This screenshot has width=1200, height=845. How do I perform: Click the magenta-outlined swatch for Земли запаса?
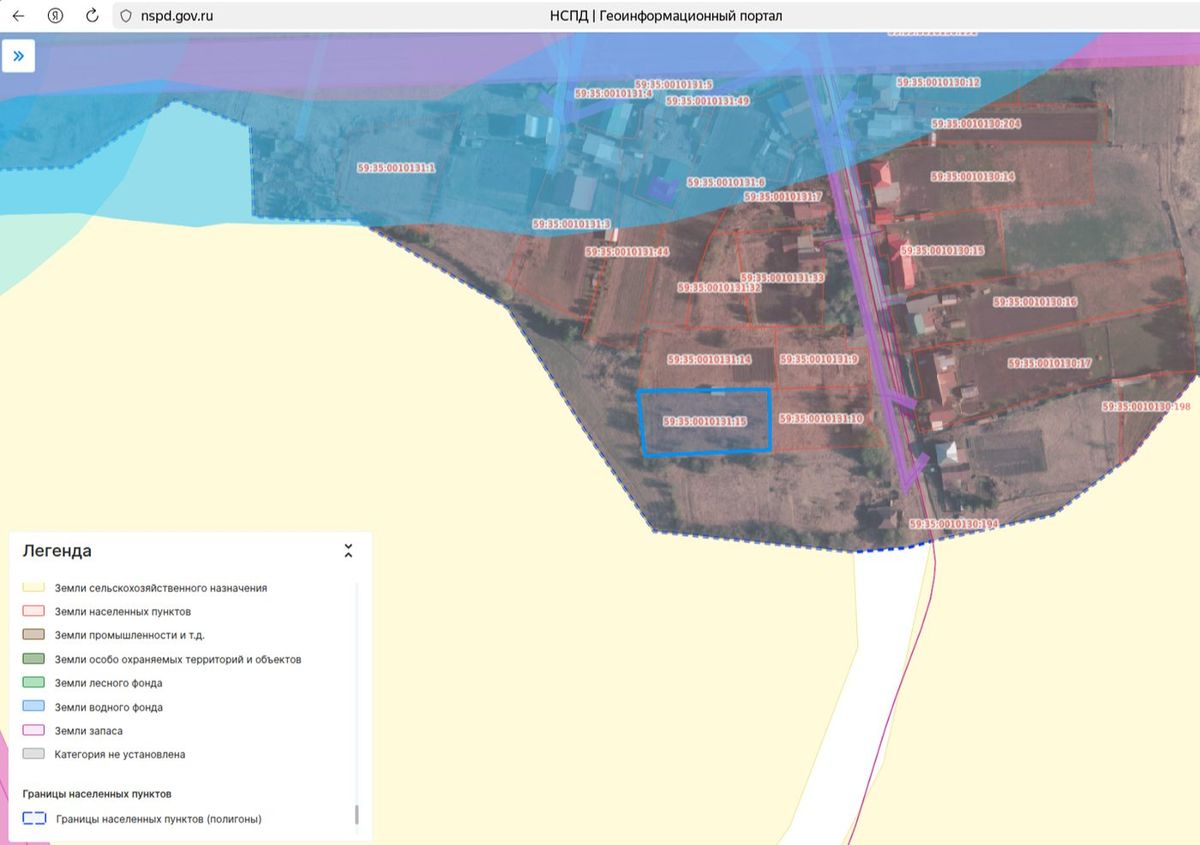[34, 731]
